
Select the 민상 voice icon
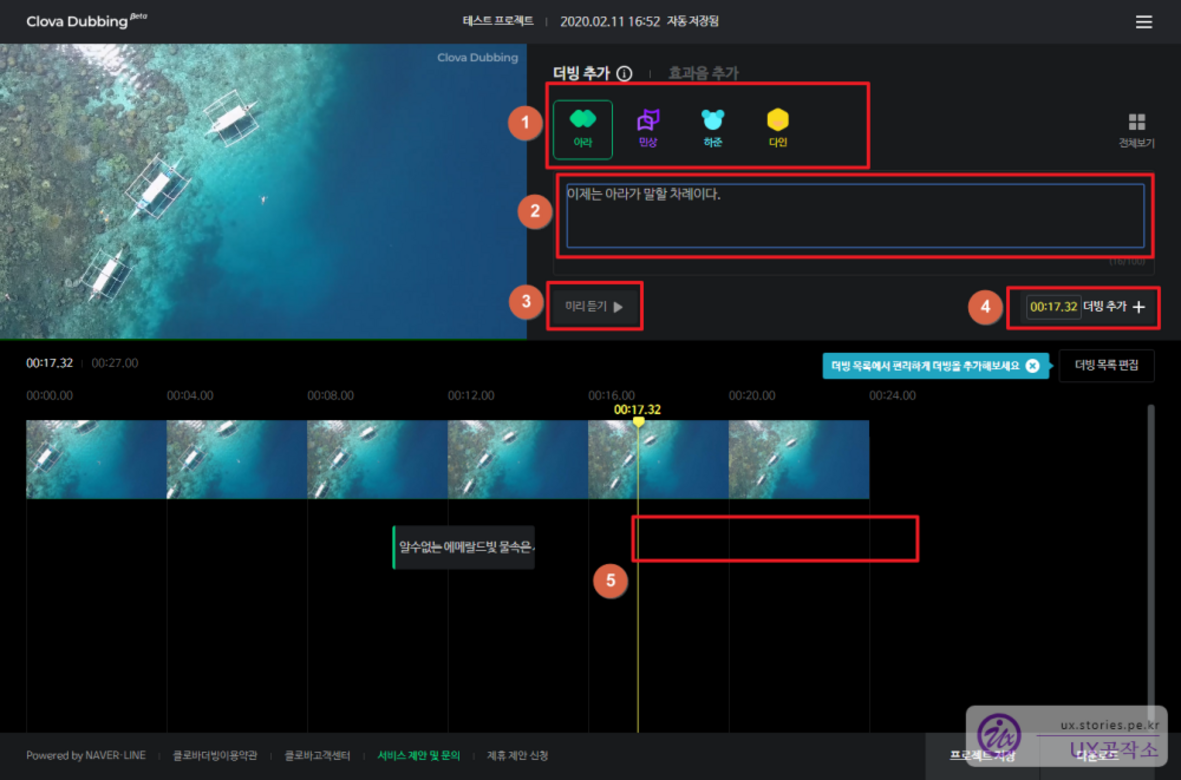click(x=648, y=128)
